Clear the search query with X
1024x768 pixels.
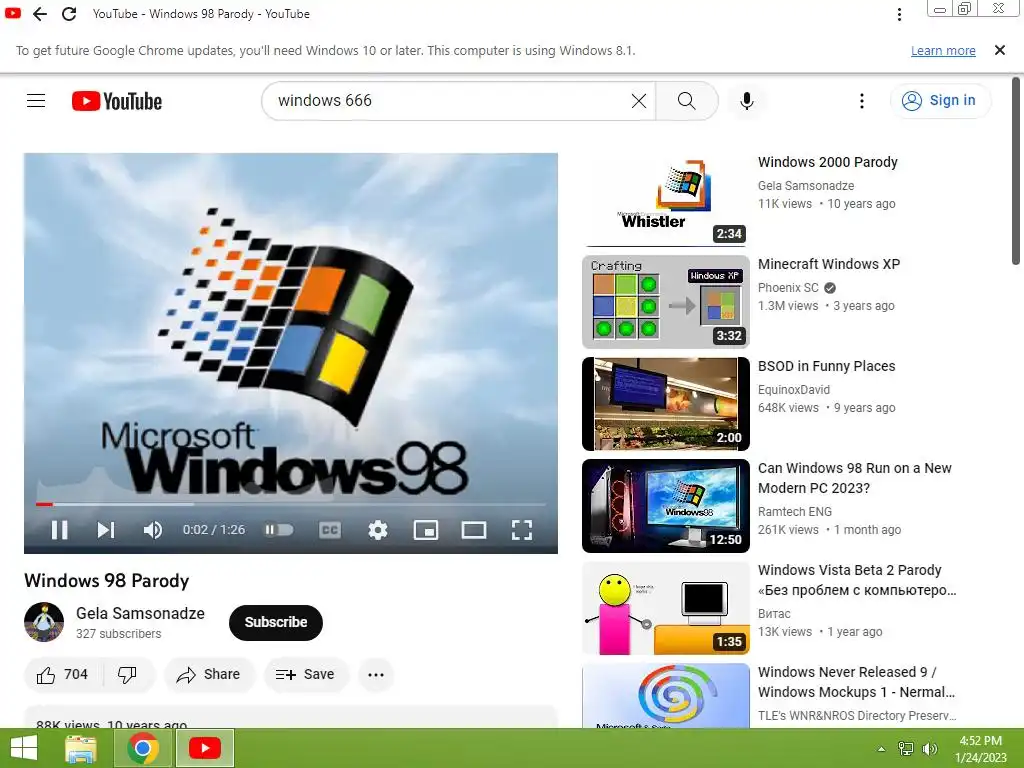tap(639, 101)
